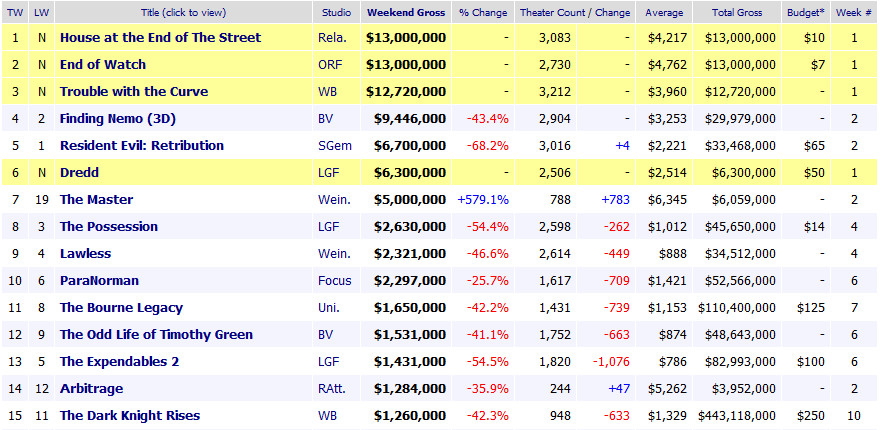The height and width of the screenshot is (430, 880).
Task: Select the $12,720,000 weekend gross value
Action: pos(406,92)
